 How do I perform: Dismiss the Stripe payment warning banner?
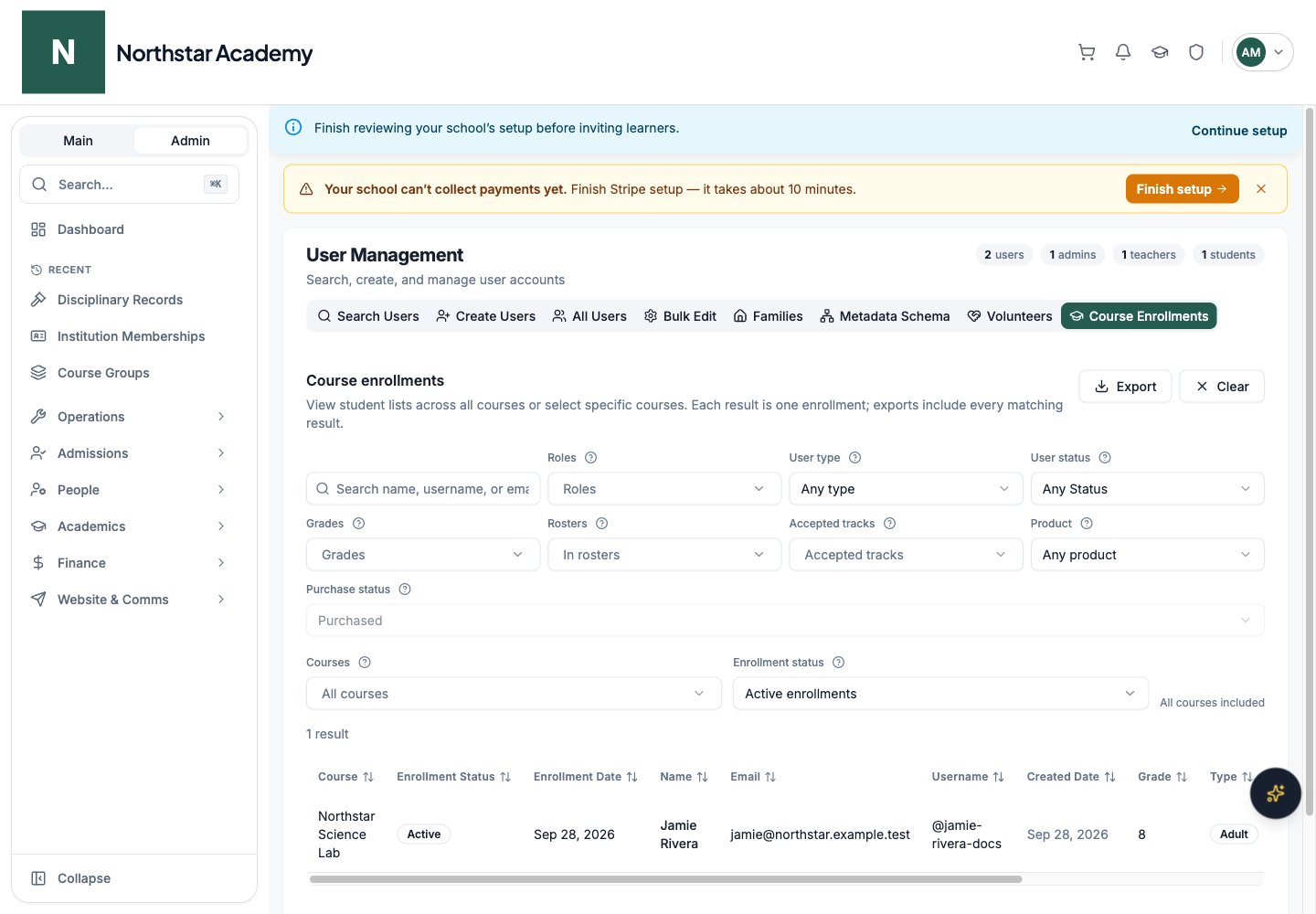tap(1261, 189)
